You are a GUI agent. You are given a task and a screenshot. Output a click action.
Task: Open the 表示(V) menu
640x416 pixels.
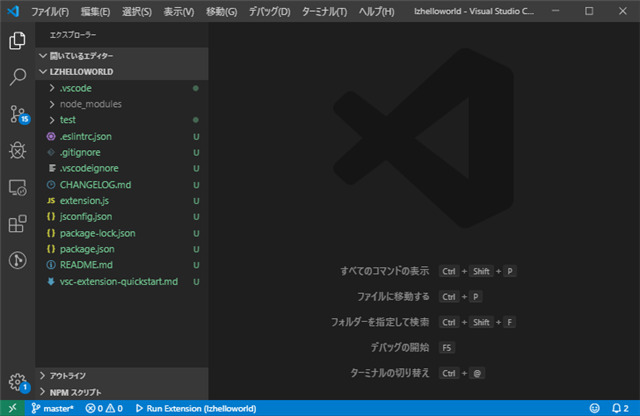(179, 11)
